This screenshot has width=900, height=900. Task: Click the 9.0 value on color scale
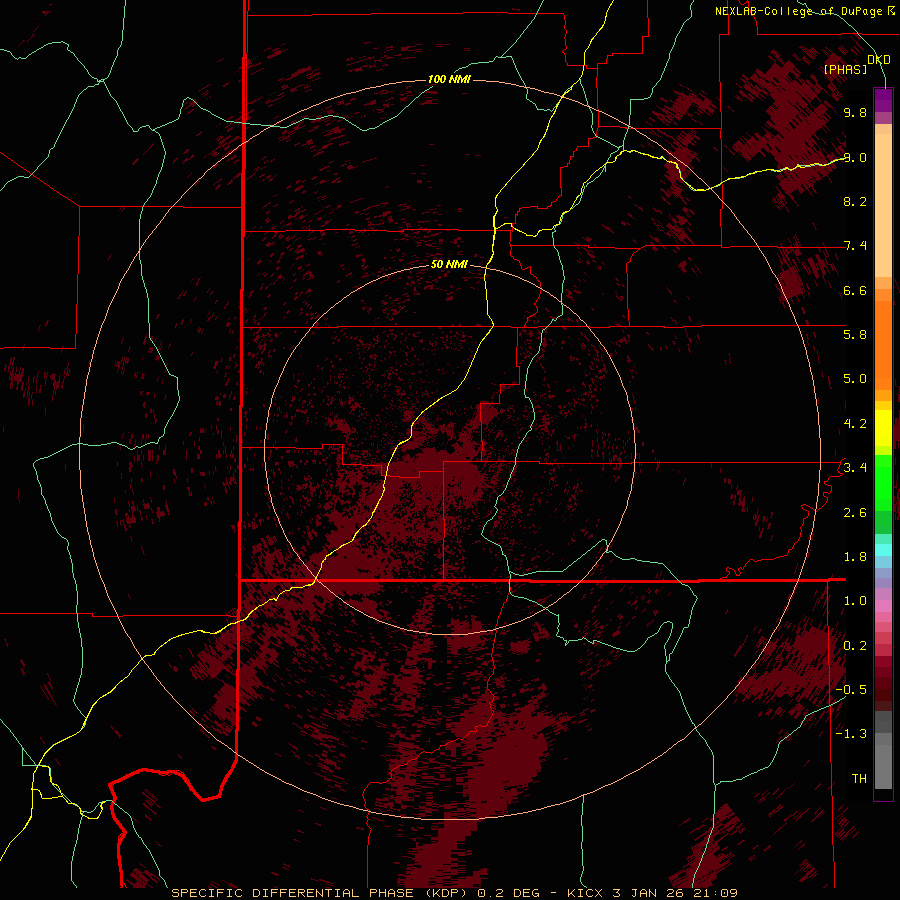point(855,157)
